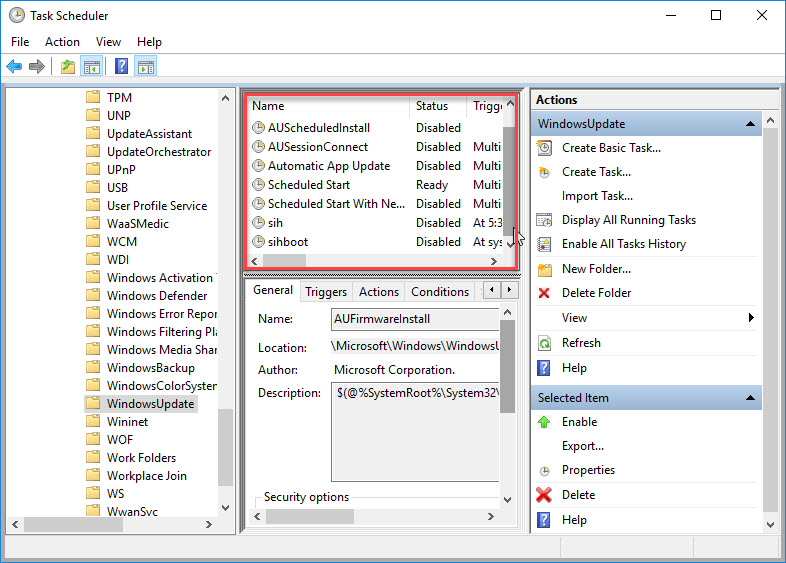Click the Description text box
Screen dimensions: 786x563
(415, 432)
